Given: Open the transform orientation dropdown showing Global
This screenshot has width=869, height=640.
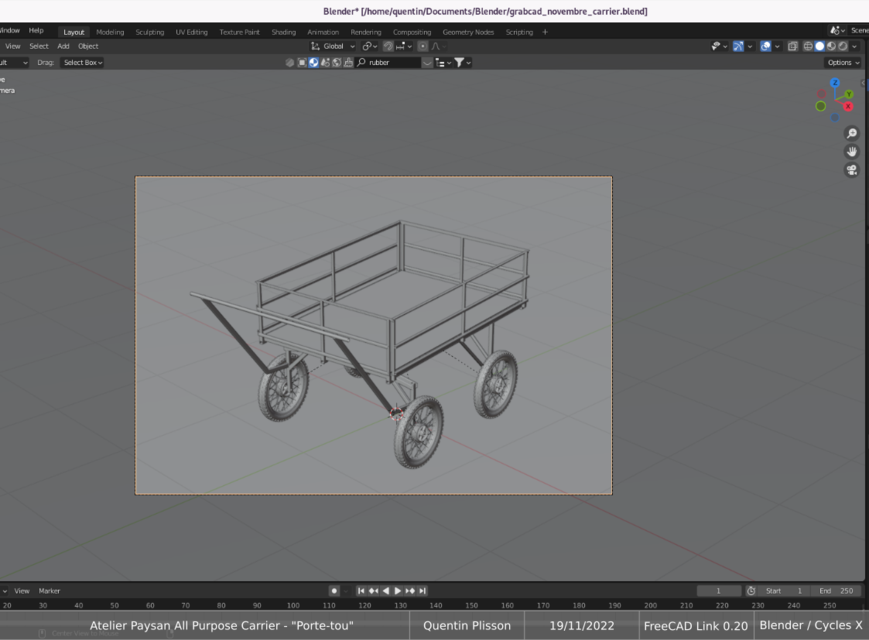Looking at the screenshot, I should point(334,45).
